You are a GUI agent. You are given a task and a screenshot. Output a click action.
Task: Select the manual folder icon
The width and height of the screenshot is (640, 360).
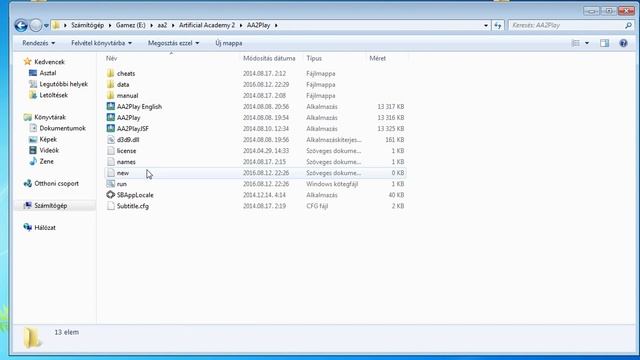[111, 95]
